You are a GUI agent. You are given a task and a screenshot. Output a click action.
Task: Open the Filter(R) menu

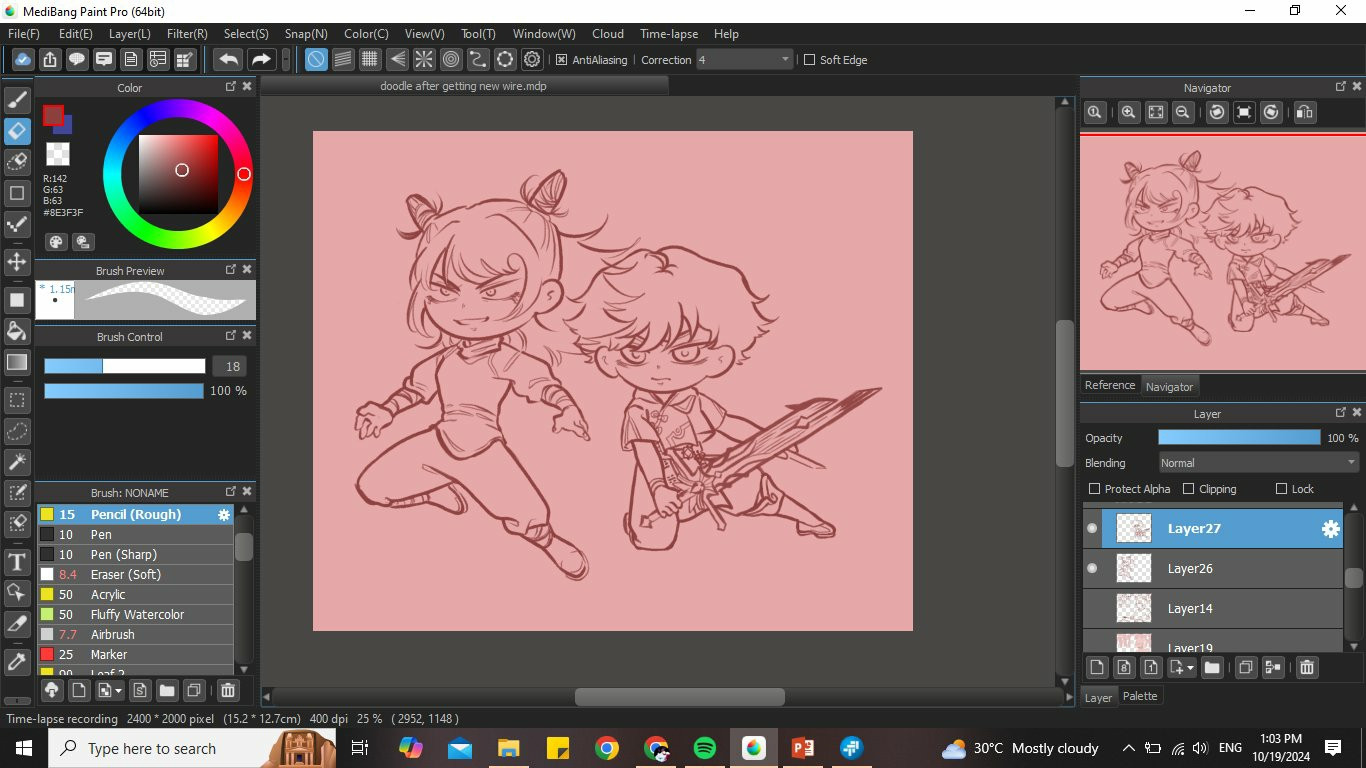coord(187,34)
